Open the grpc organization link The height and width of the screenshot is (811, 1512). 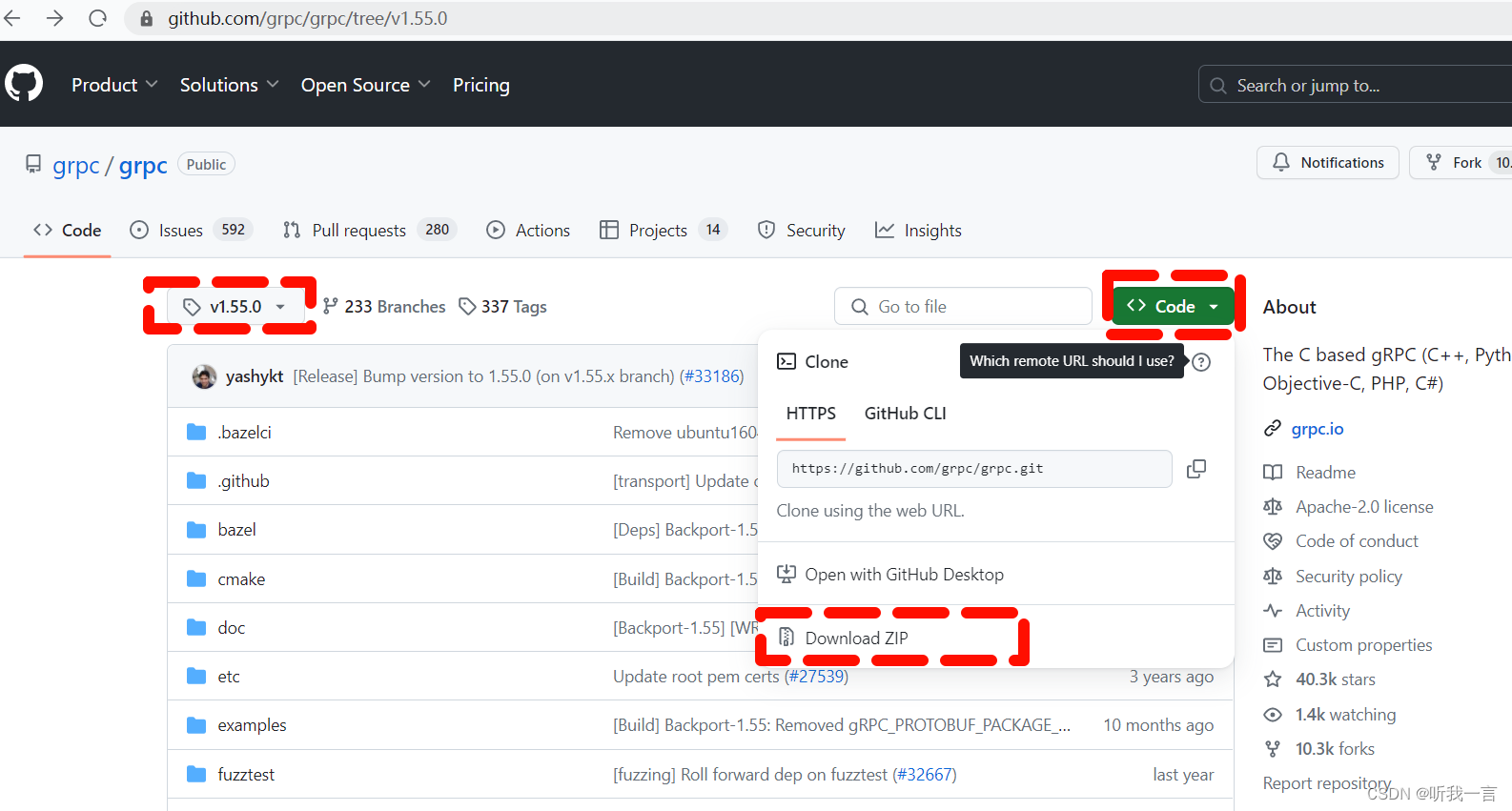click(x=76, y=165)
